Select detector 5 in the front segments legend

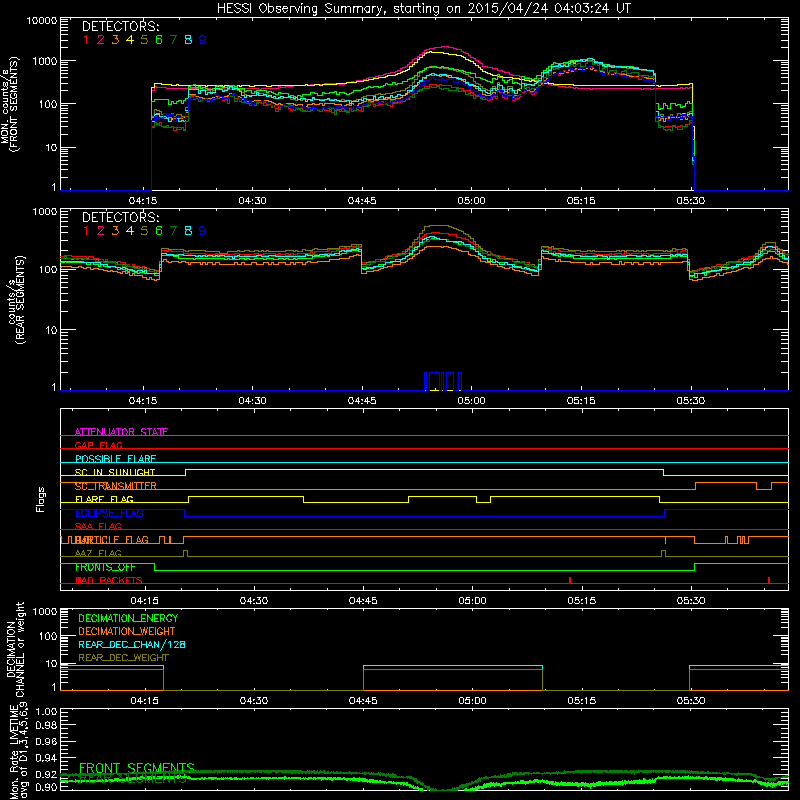tap(144, 40)
